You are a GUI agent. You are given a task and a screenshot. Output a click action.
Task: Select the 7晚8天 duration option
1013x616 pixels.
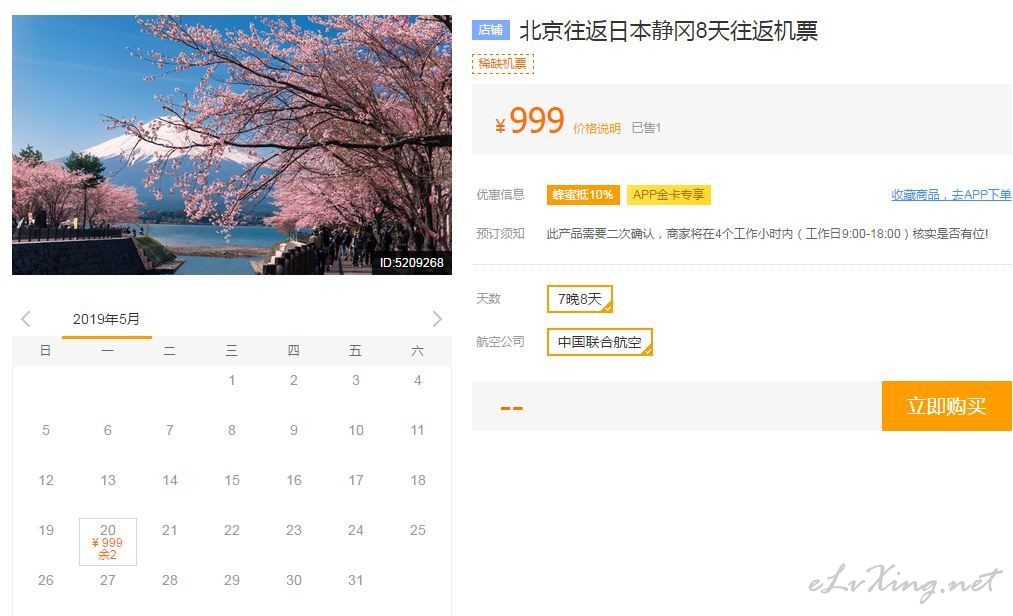pyautogui.click(x=580, y=299)
